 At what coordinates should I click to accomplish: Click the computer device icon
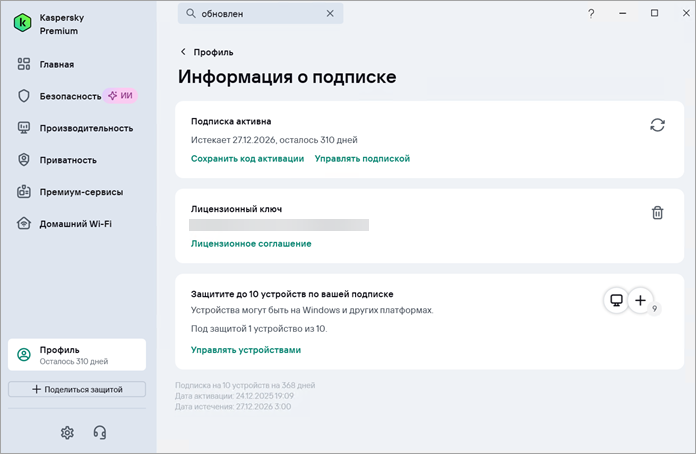(x=616, y=300)
